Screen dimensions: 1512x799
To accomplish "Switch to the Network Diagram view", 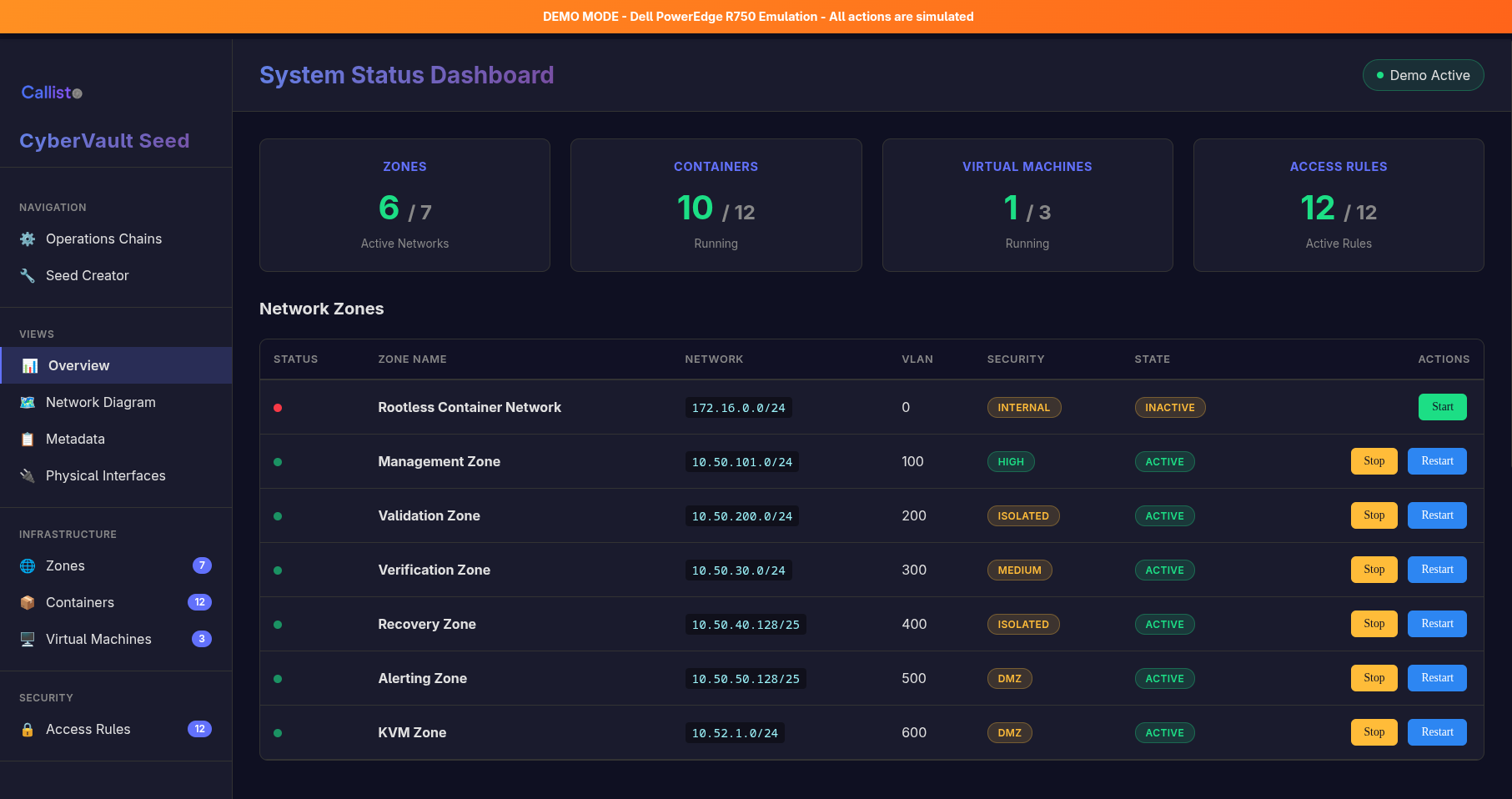I will click(x=100, y=402).
